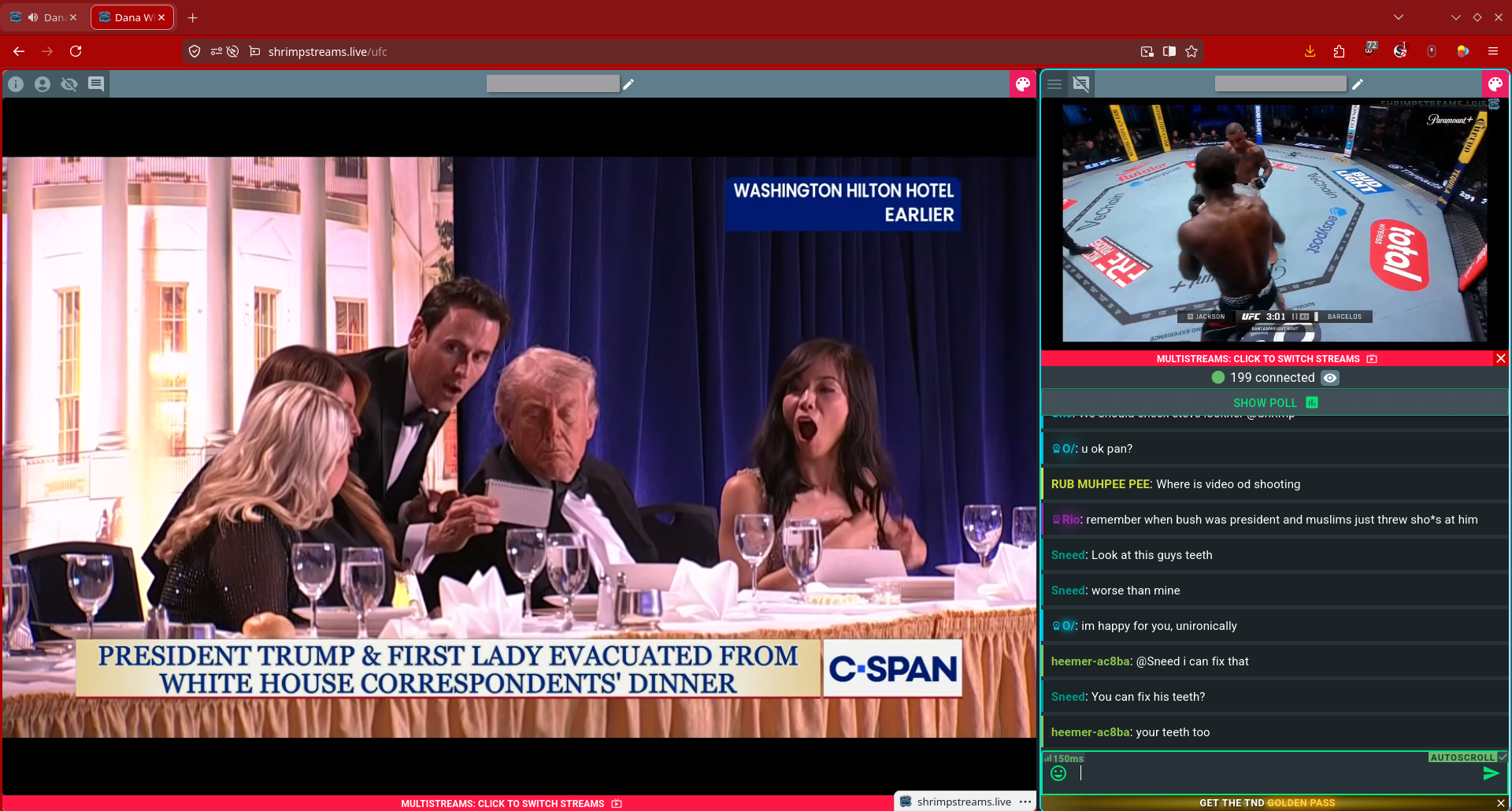Close the active 'Dana W' tab
The width and height of the screenshot is (1512, 811).
pos(161,17)
